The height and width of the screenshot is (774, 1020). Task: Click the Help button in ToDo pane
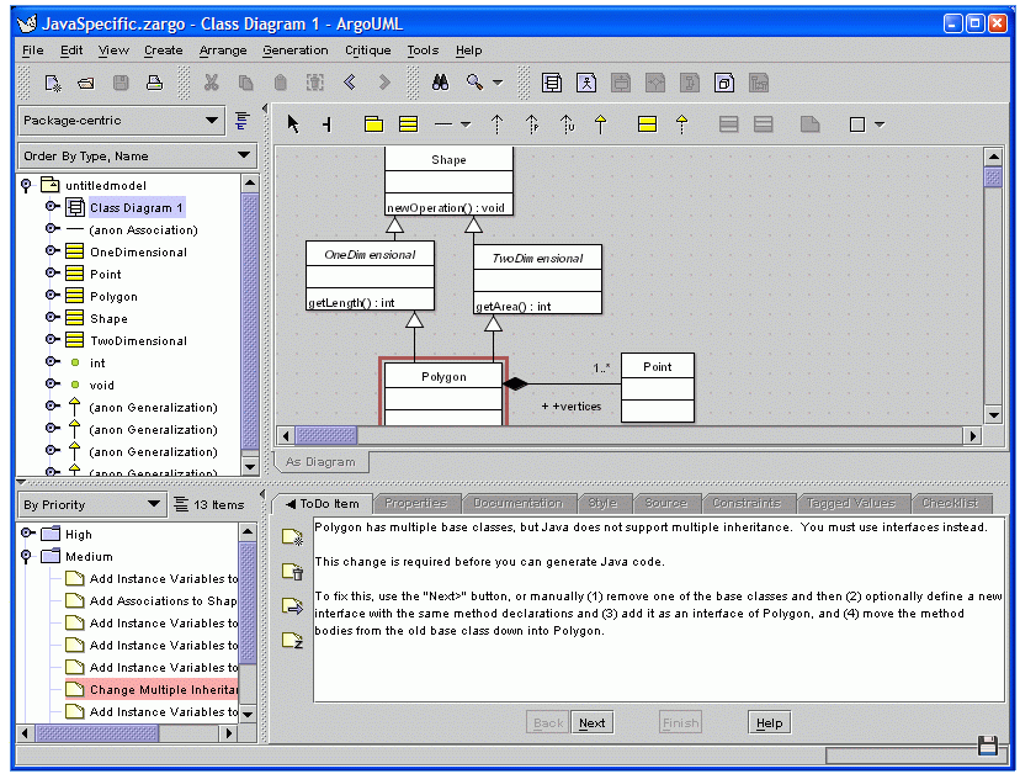[x=769, y=723]
